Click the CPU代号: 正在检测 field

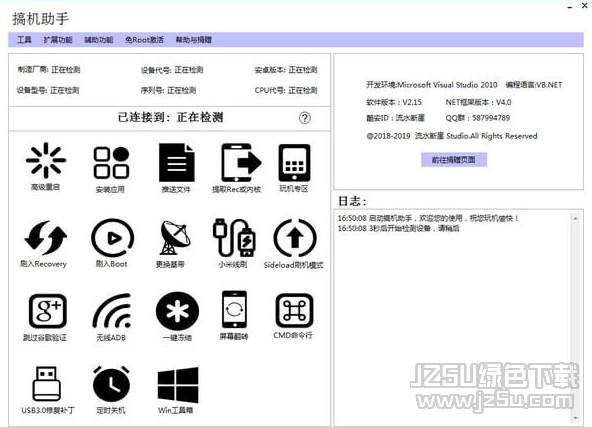(286, 90)
